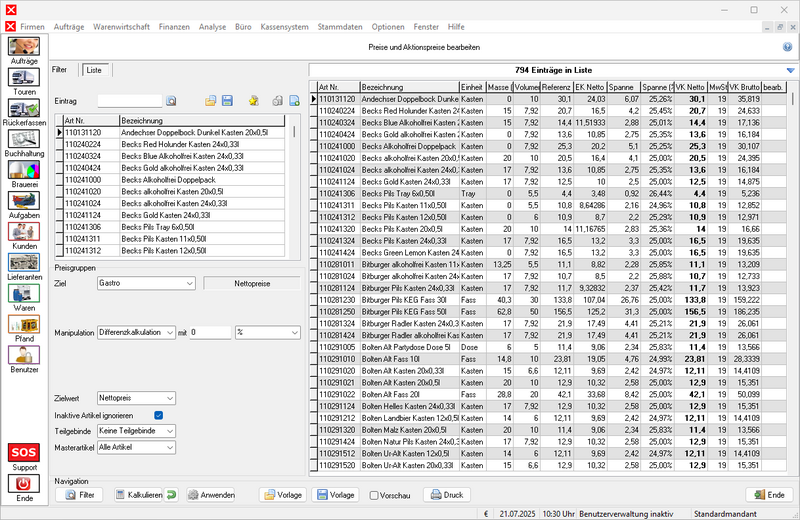Click the Kalkulieren button
This screenshot has width=800, height=520.
pyautogui.click(x=138, y=495)
